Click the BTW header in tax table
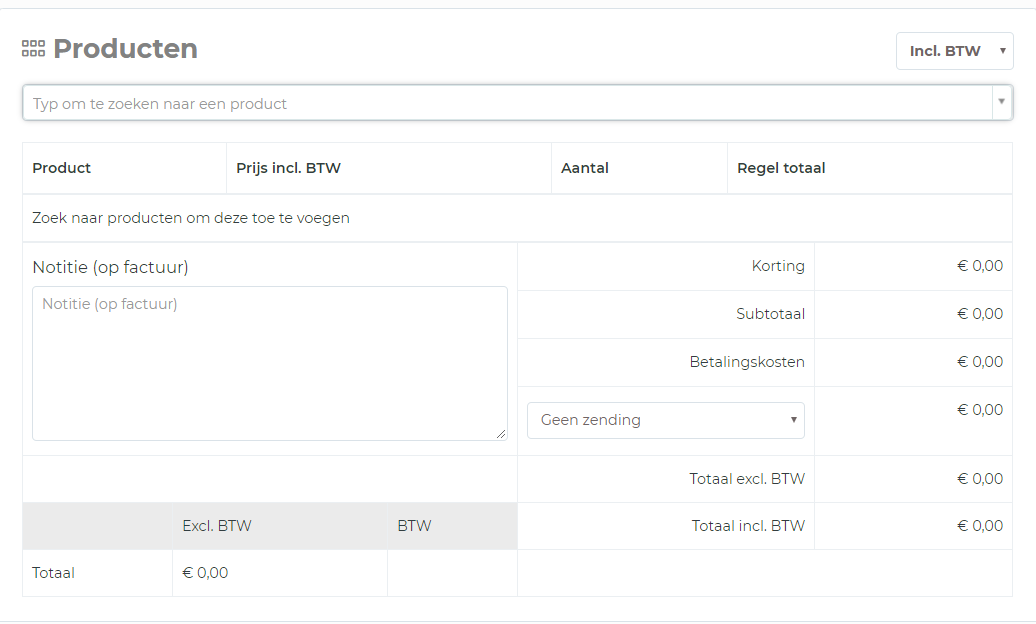 pyautogui.click(x=414, y=526)
